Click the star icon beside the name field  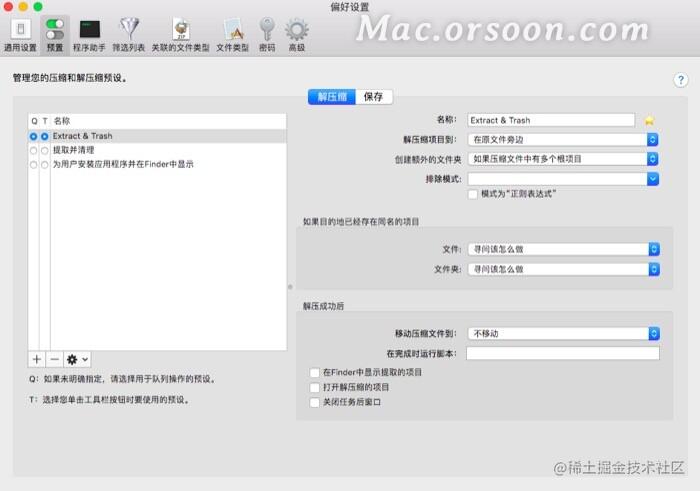pos(650,121)
